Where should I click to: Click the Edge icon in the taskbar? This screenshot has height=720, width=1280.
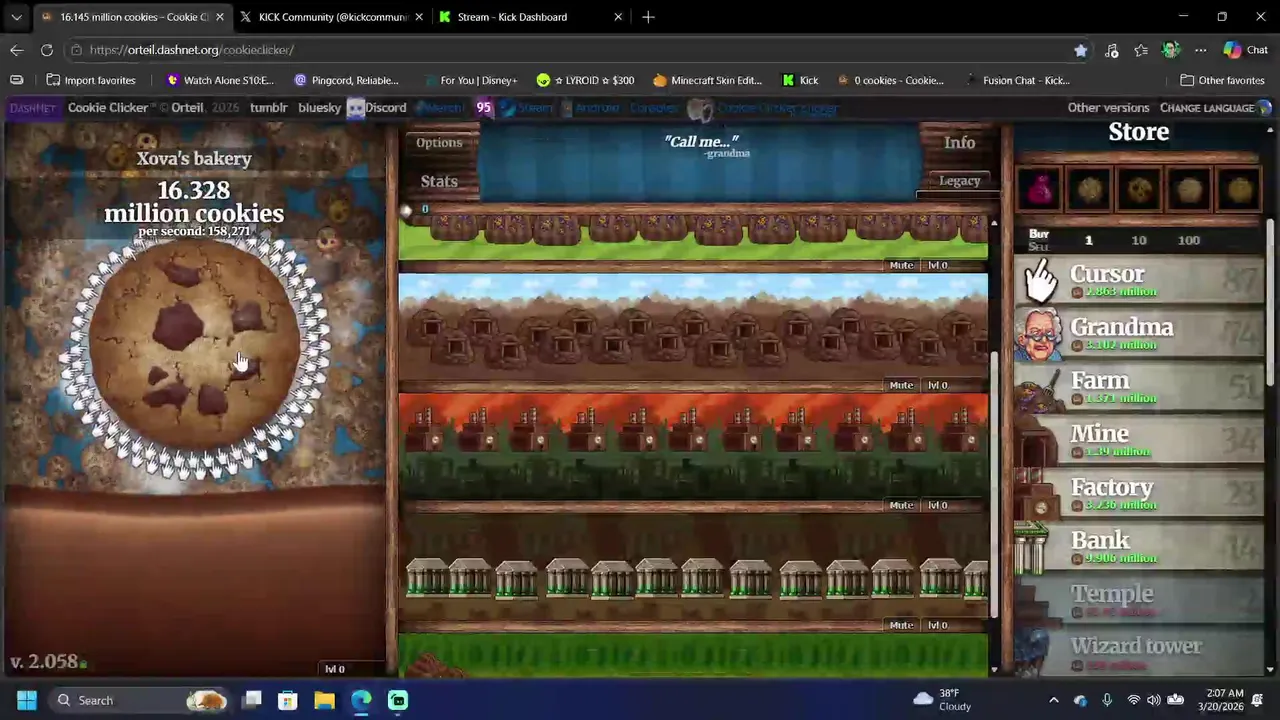click(361, 700)
